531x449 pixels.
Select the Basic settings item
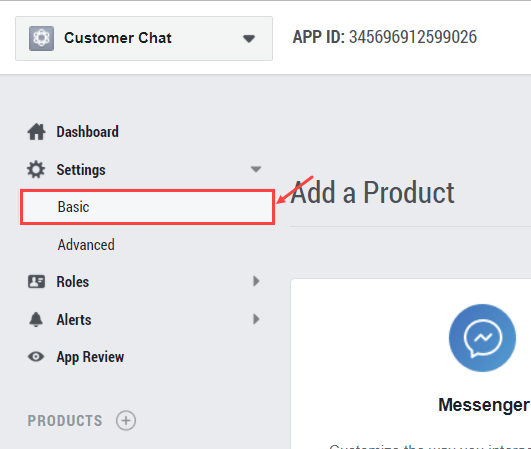point(147,207)
